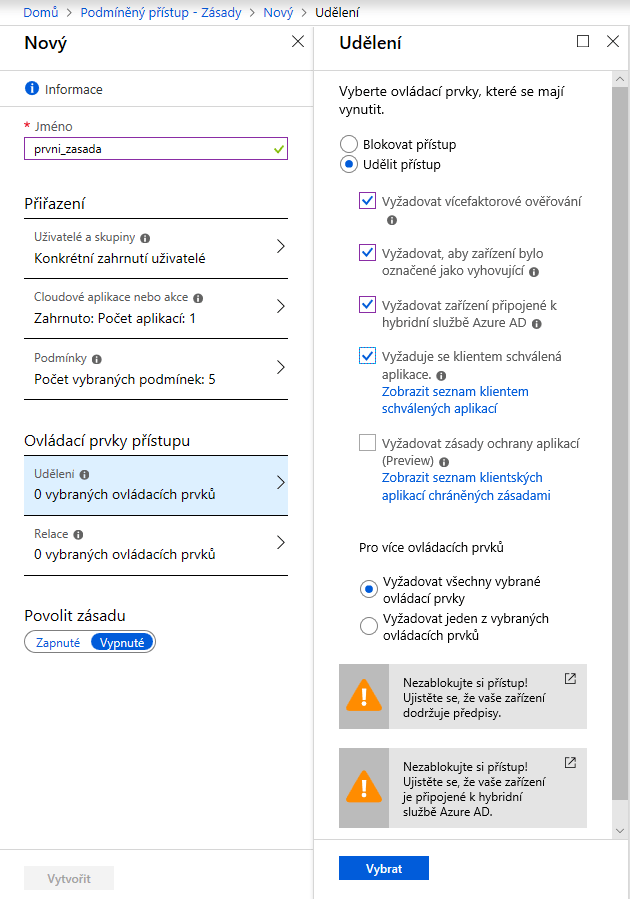Expand Podmínky settings row chevron
Image resolution: width=630 pixels, height=899 pixels.
(x=280, y=367)
